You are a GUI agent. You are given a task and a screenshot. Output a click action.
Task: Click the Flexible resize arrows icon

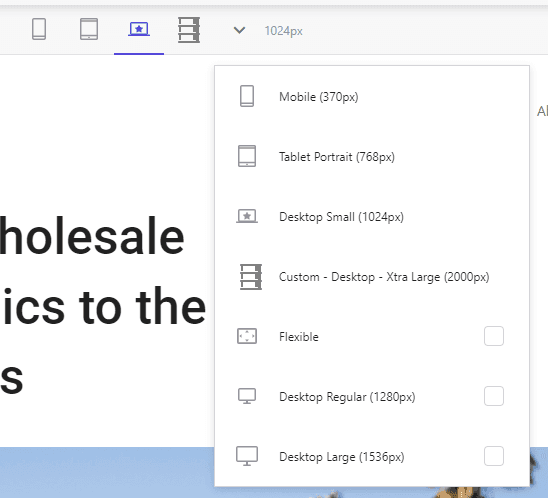pos(247,336)
